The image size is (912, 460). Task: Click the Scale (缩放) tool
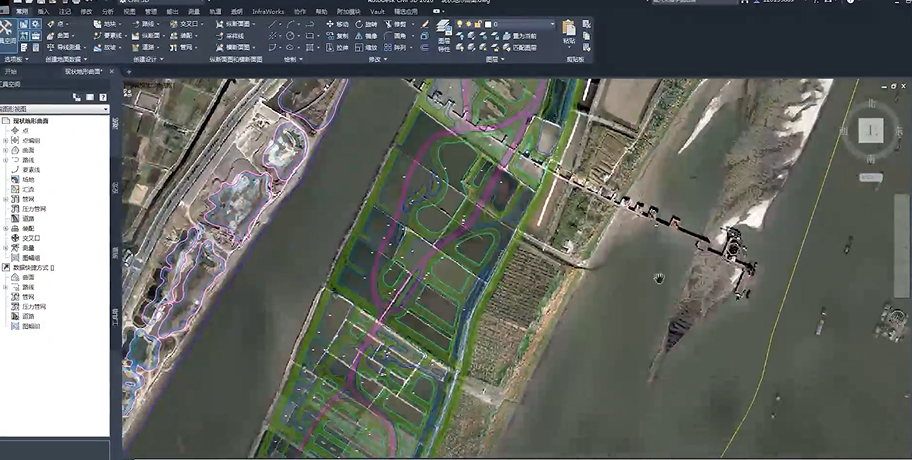tap(367, 47)
